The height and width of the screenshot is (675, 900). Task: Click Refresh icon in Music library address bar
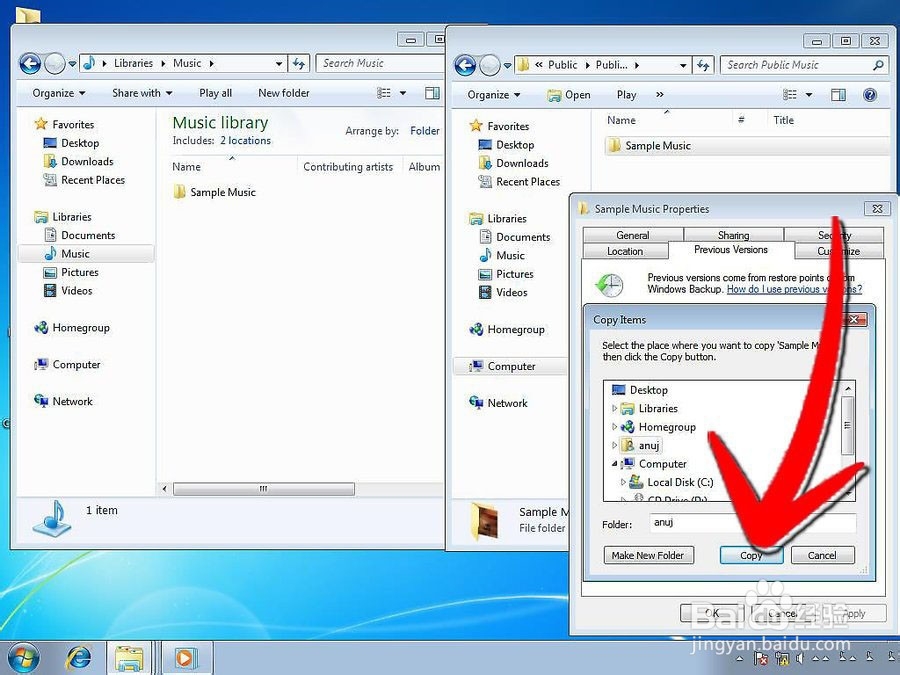pos(298,63)
